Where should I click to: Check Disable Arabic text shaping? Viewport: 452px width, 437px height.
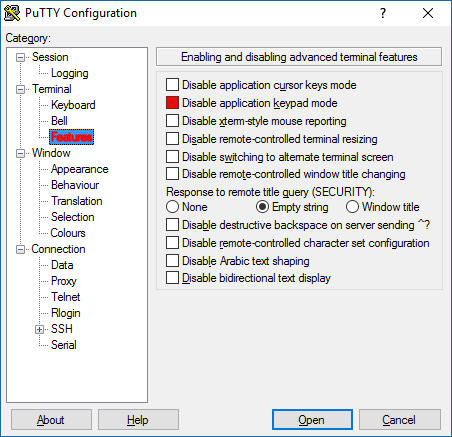(172, 261)
